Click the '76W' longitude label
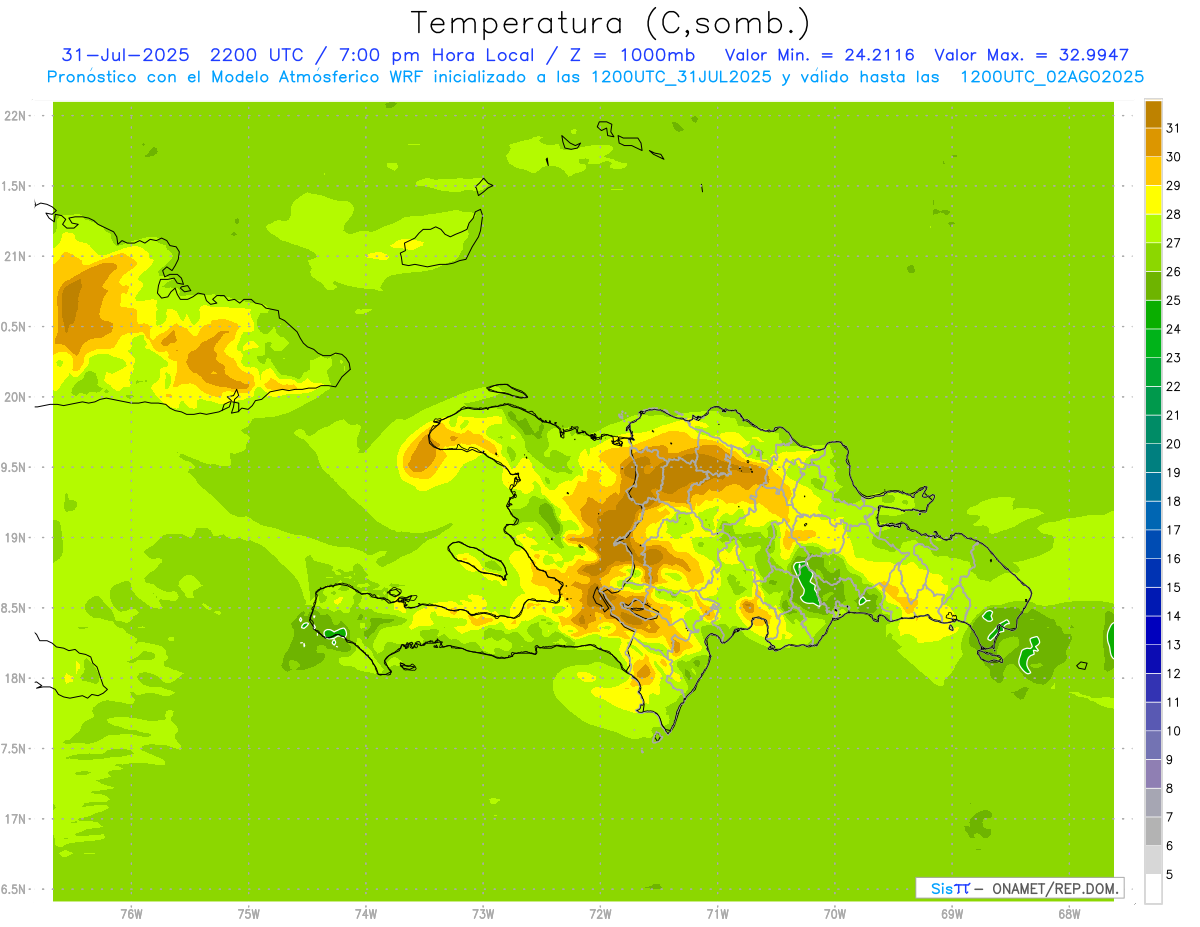Screen dimensions: 1200x927 (131, 914)
